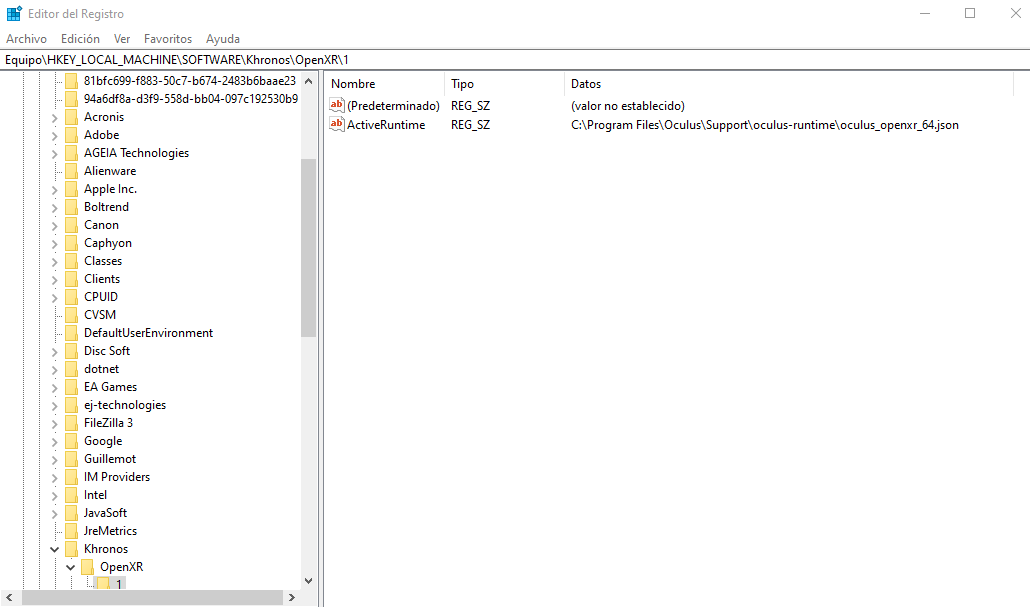Expand the FileZilla 3 key
The image size is (1030, 607).
click(55, 424)
